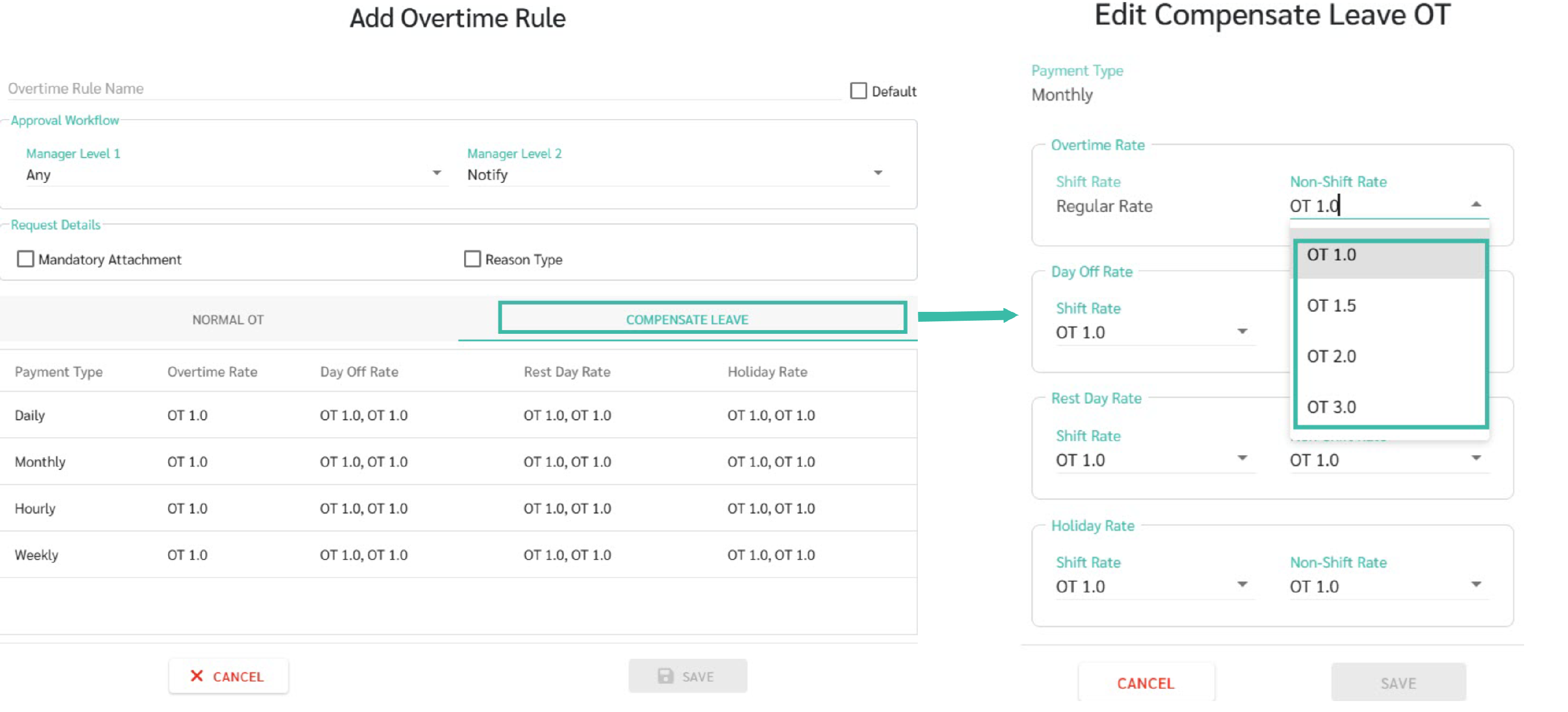Cancel the Edit Compensate Leave OT dialog
This screenshot has width=1568, height=712.
(1146, 683)
